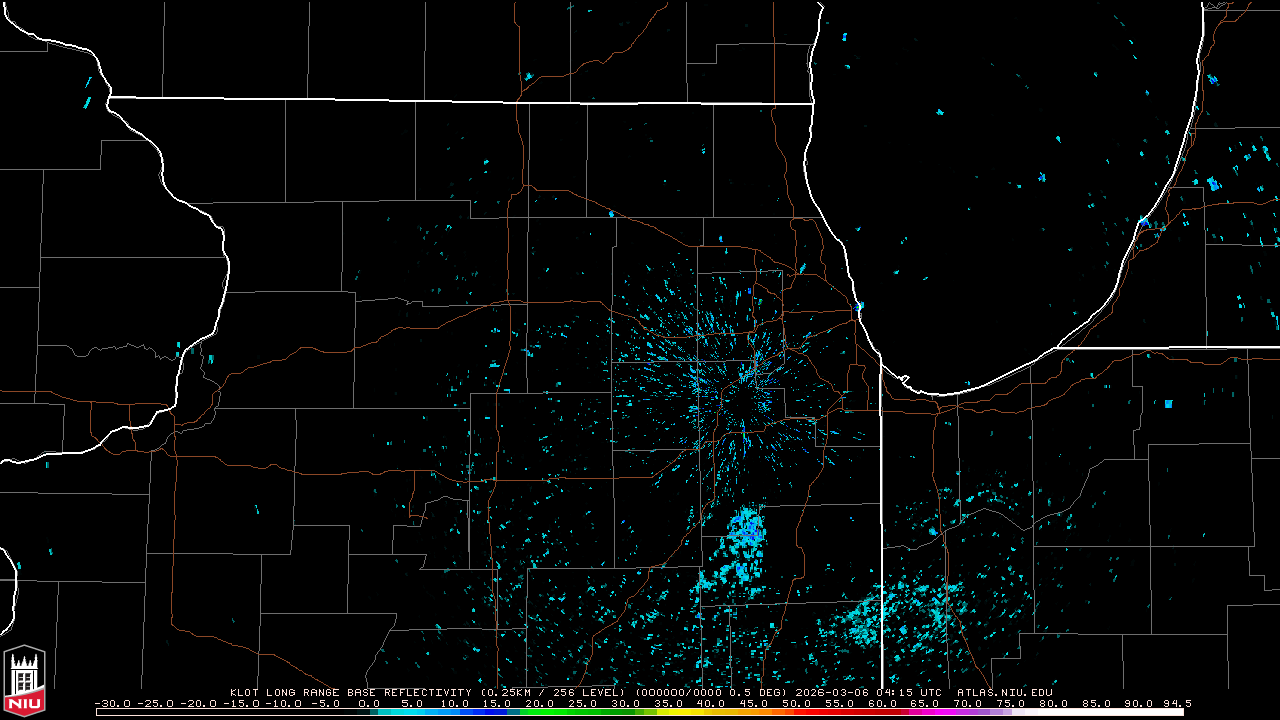
Task: Click the cyan band on the color scale
Action: [x=410, y=712]
